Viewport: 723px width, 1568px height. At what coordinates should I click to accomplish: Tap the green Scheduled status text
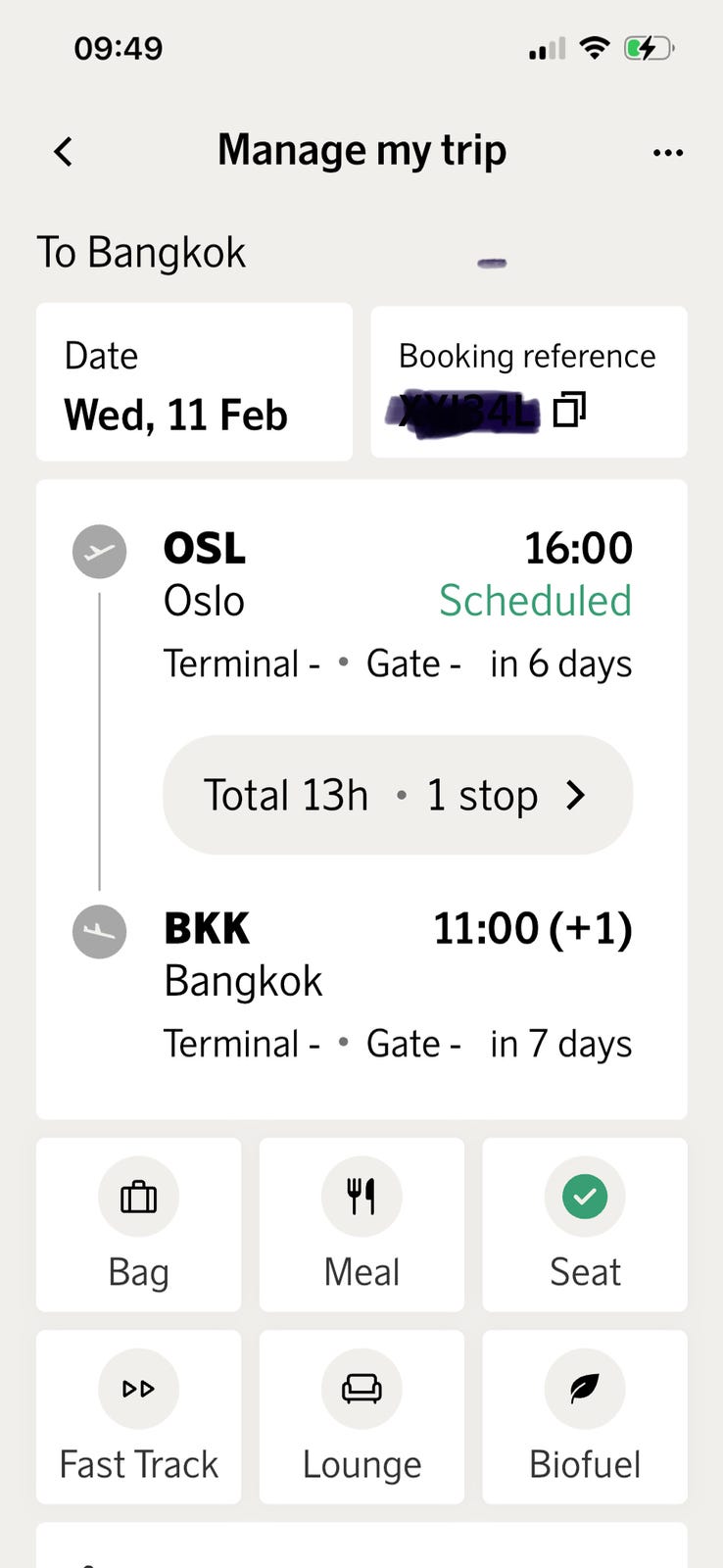point(535,601)
